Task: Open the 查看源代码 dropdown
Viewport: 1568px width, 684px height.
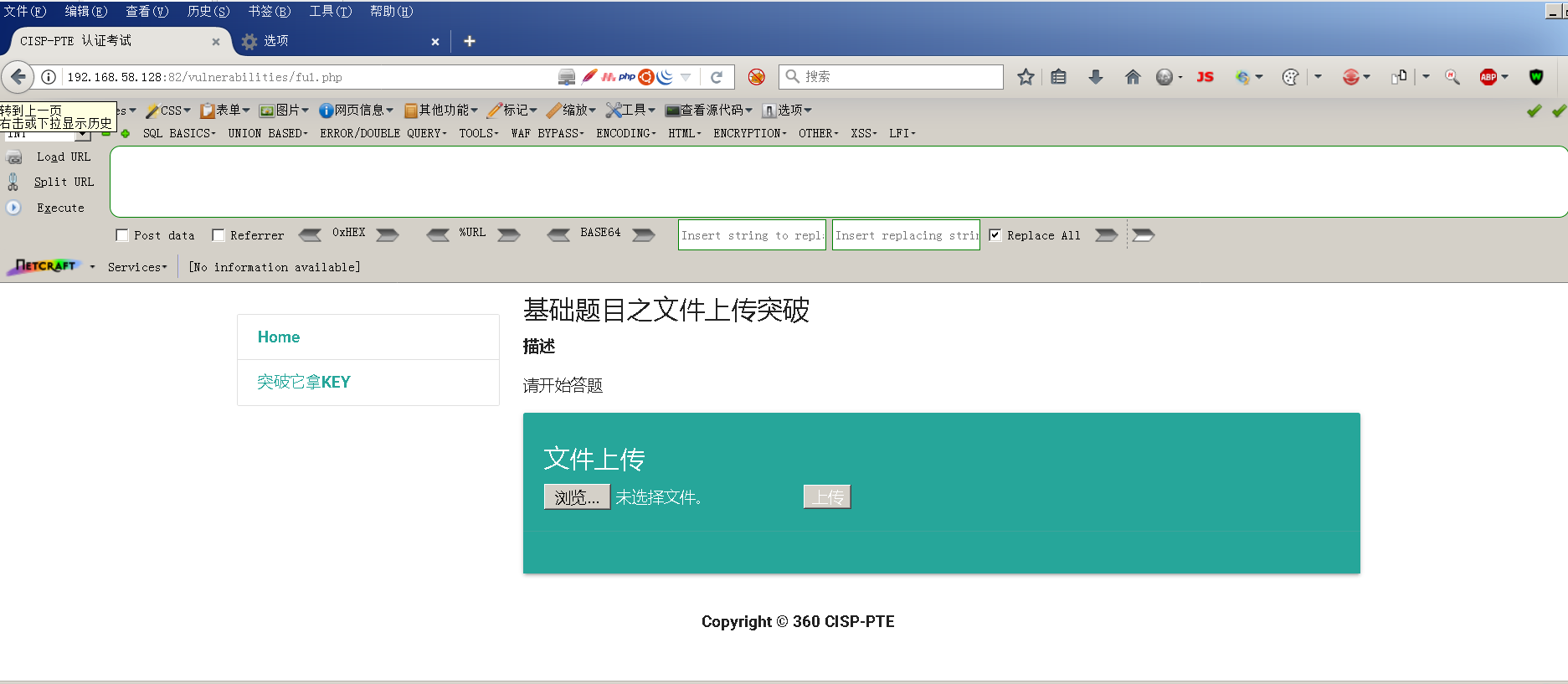Action: (x=709, y=111)
